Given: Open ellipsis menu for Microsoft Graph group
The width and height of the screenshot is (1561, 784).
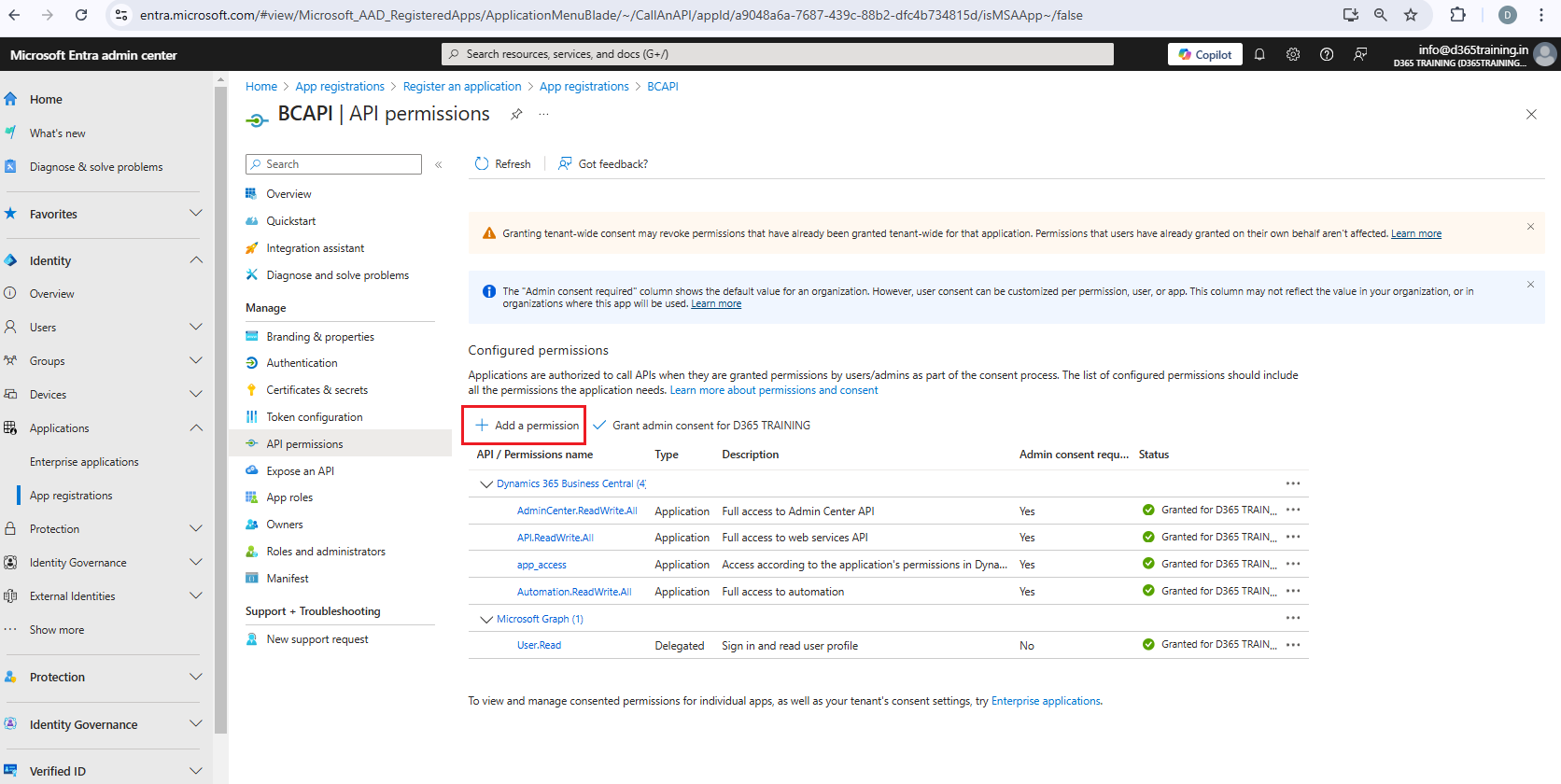Looking at the screenshot, I should [1293, 618].
